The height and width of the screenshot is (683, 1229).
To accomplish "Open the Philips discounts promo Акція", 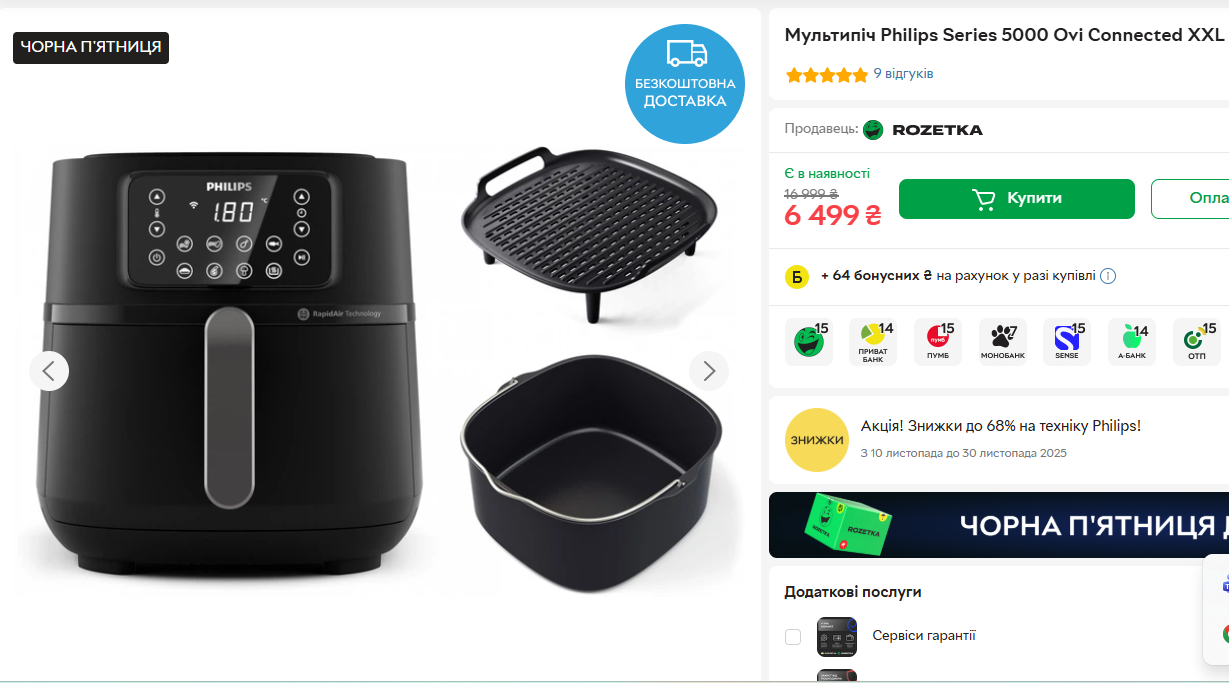I will (1001, 426).
